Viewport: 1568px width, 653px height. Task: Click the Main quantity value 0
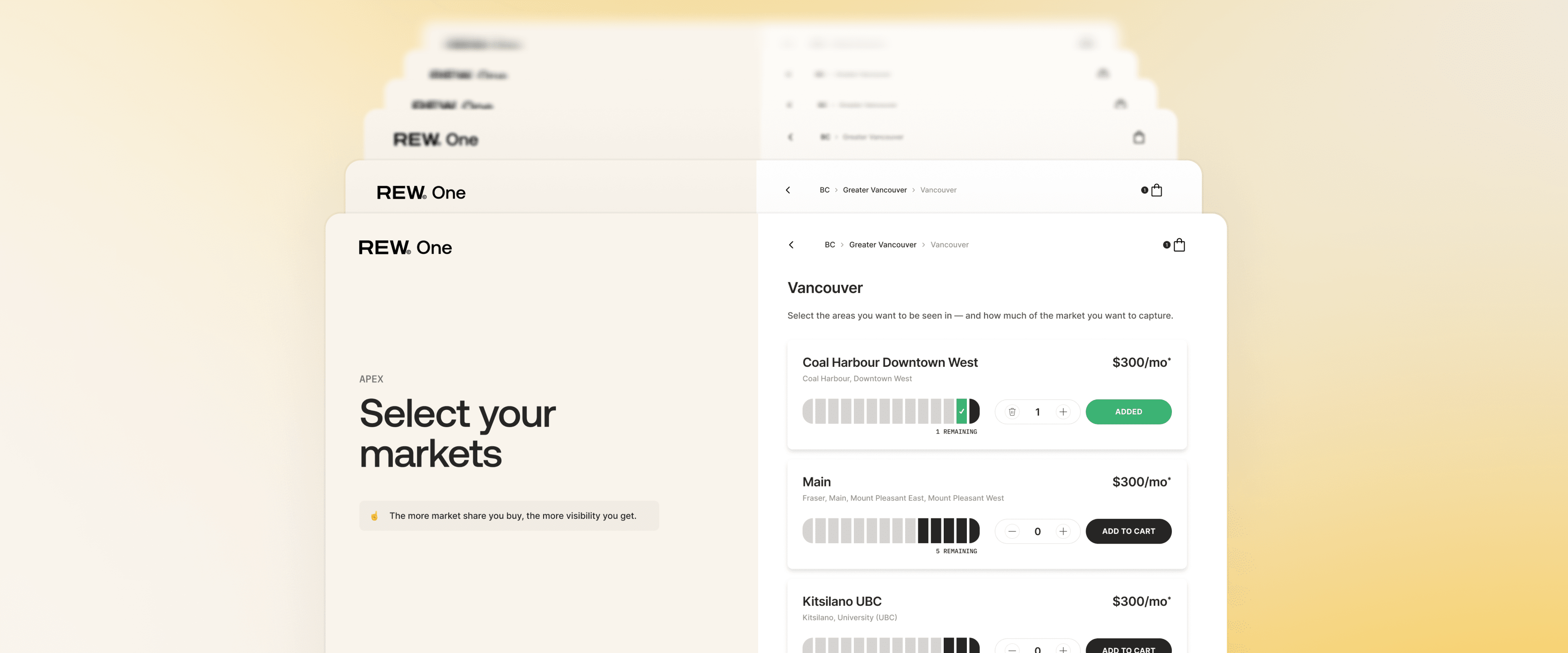point(1037,531)
